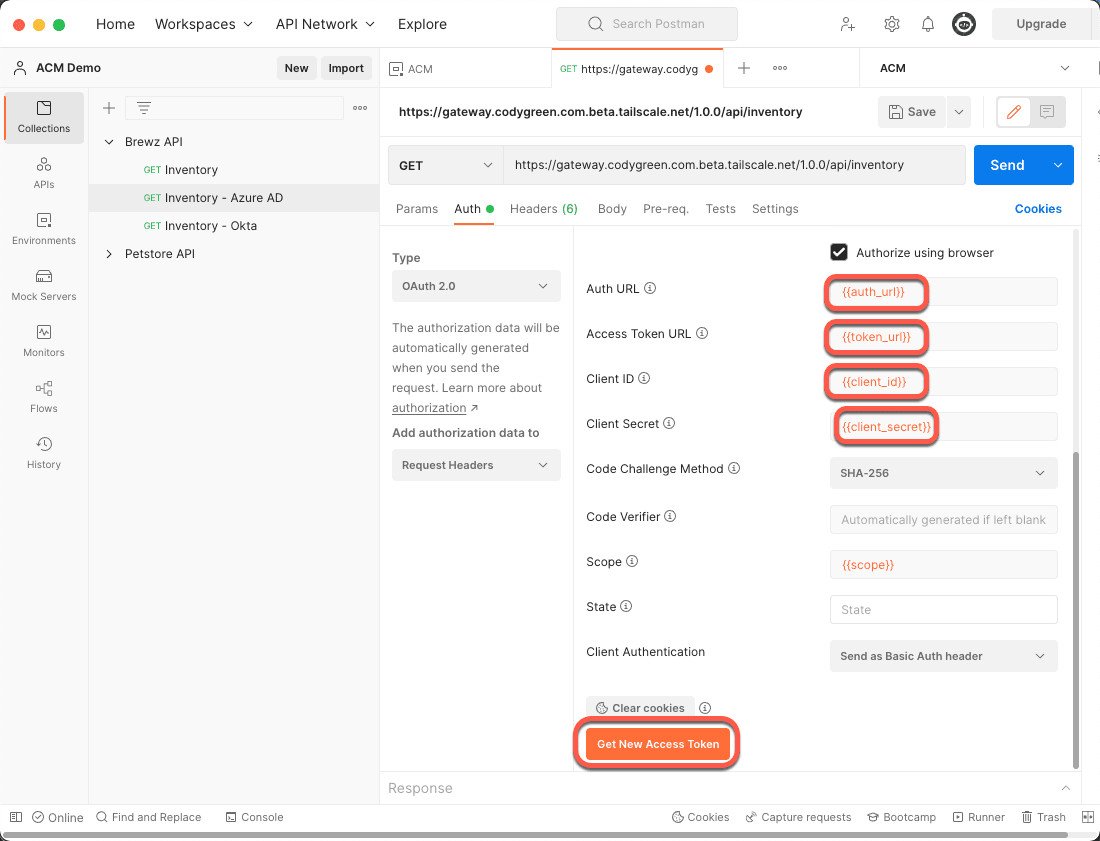Open the GET method dropdown
Image resolution: width=1100 pixels, height=841 pixels.
click(x=444, y=164)
